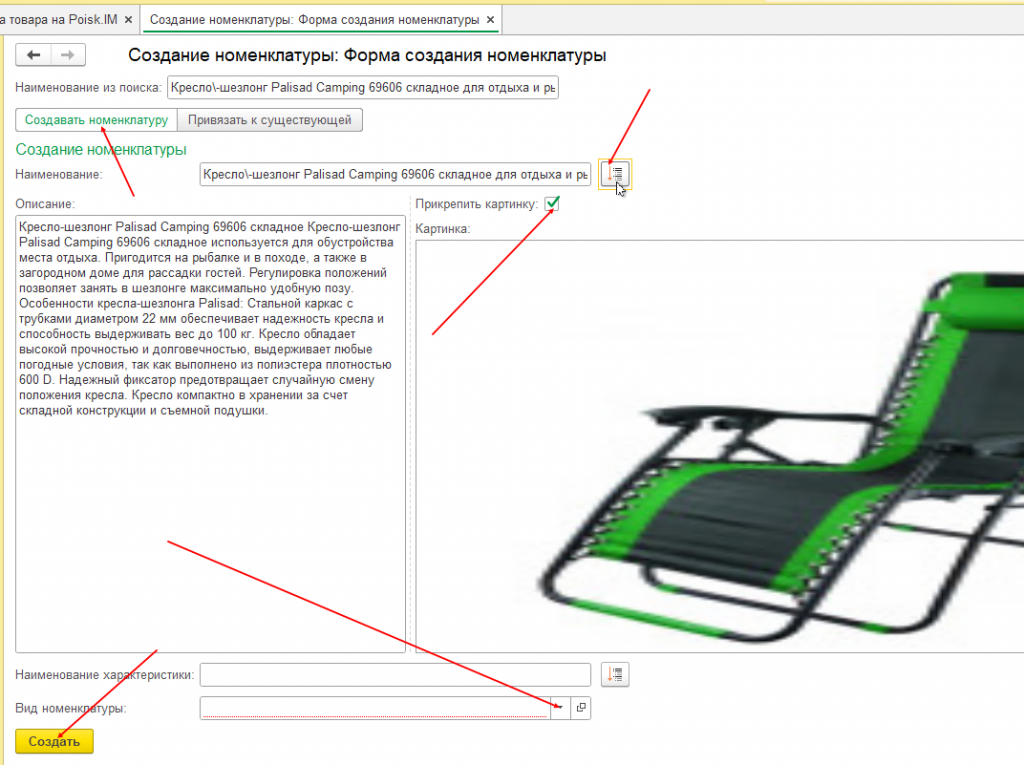Click the Наименование из поиска field
The width and height of the screenshot is (1024, 765).
(x=362, y=88)
